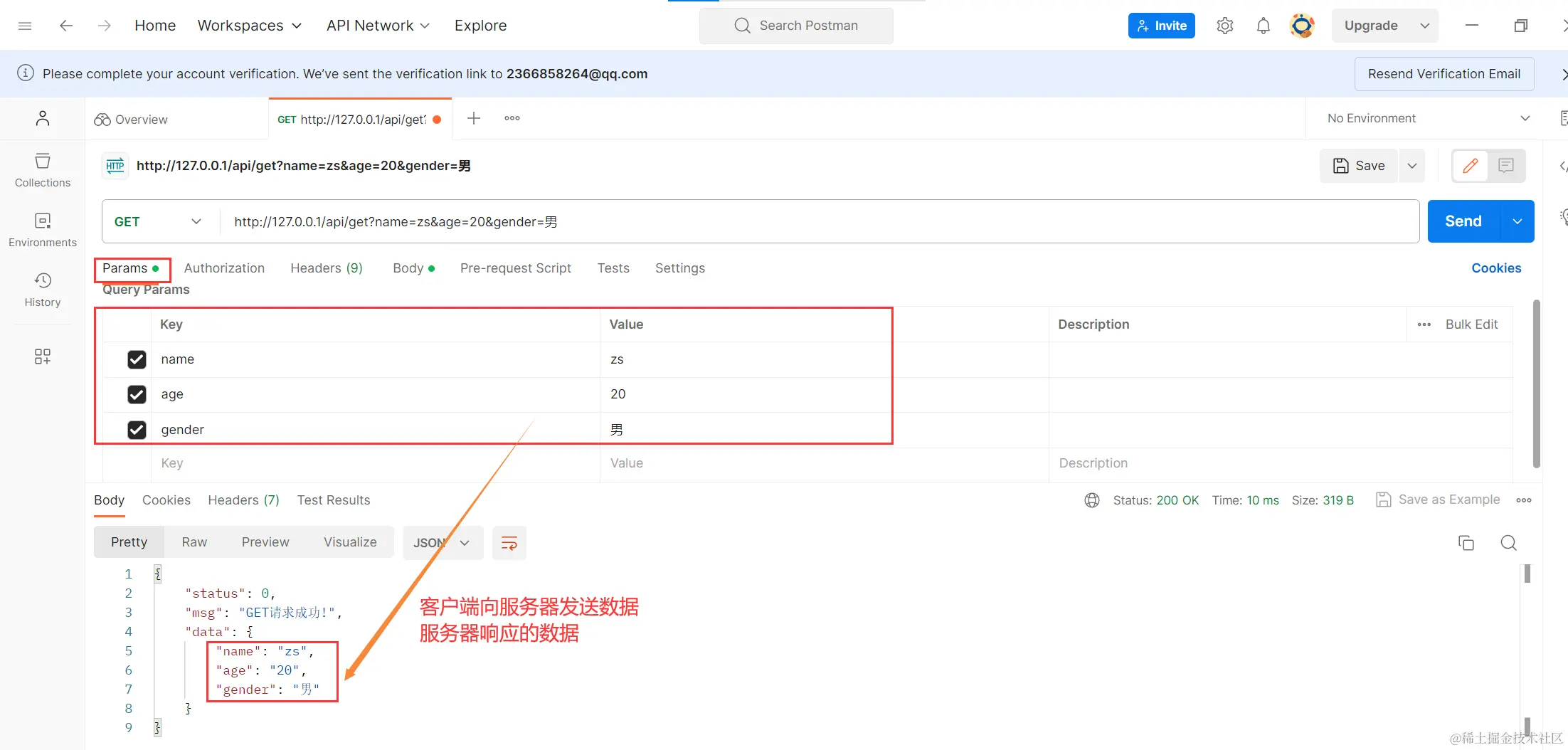Open the account profile icon in sidebar
The height and width of the screenshot is (750, 1568).
(43, 118)
